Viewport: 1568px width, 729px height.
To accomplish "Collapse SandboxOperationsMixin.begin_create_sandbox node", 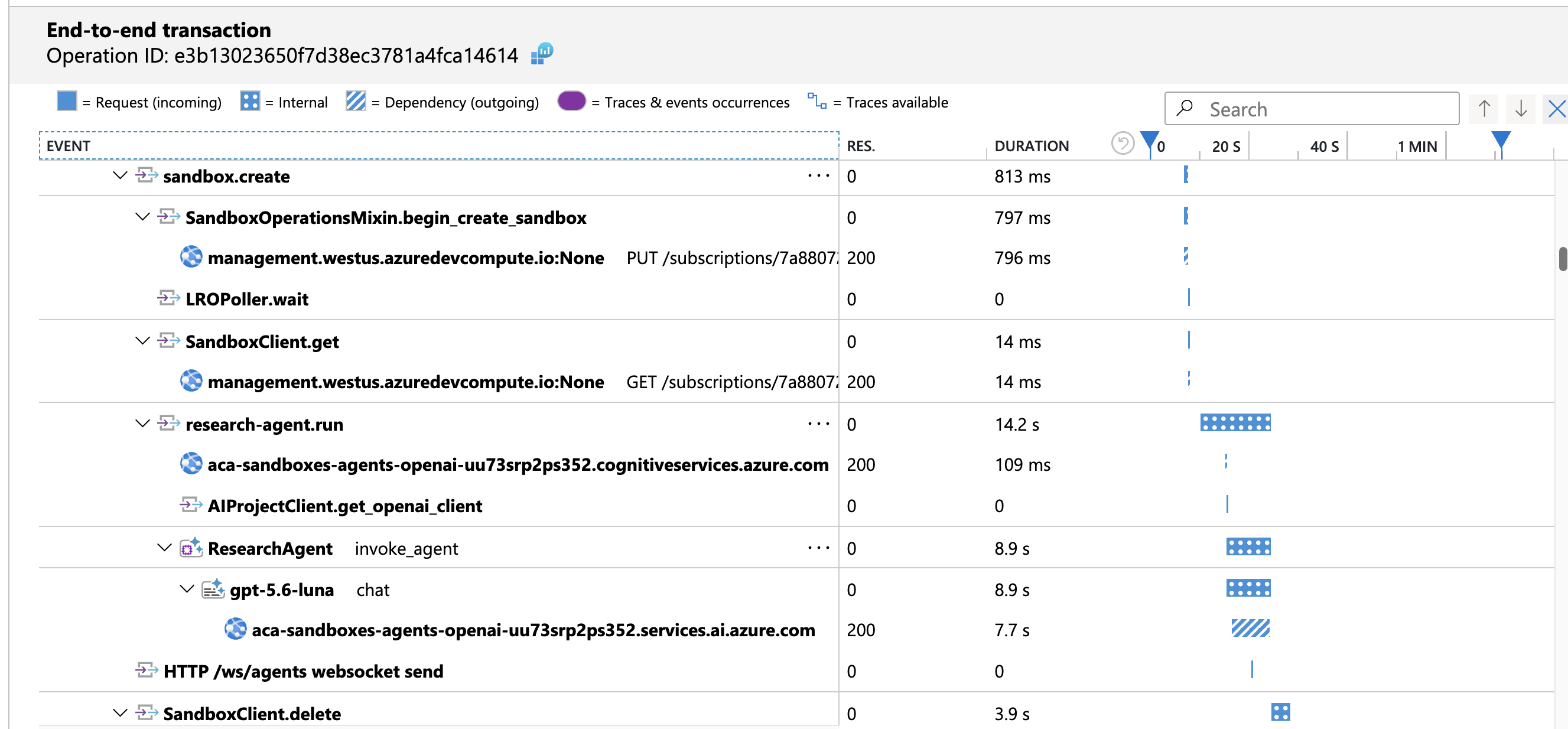I will point(142,217).
